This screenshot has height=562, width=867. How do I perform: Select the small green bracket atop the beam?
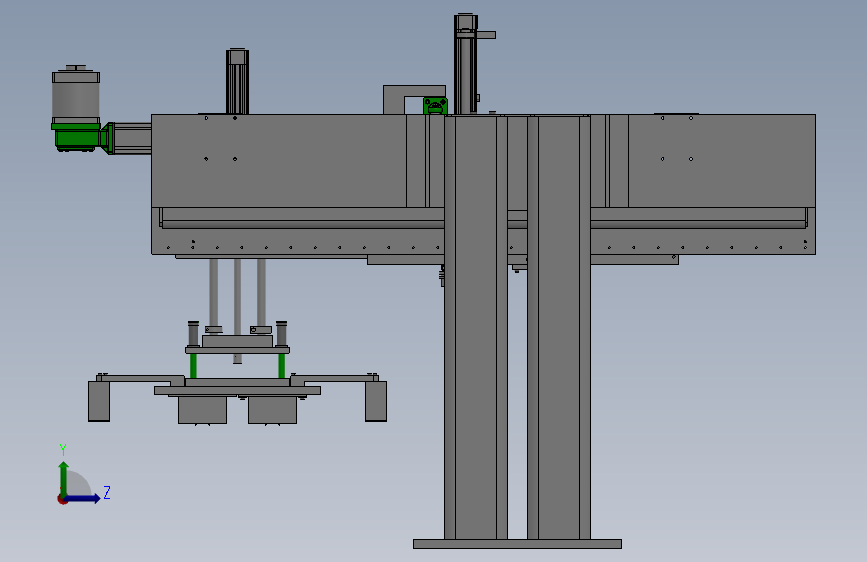(x=435, y=106)
